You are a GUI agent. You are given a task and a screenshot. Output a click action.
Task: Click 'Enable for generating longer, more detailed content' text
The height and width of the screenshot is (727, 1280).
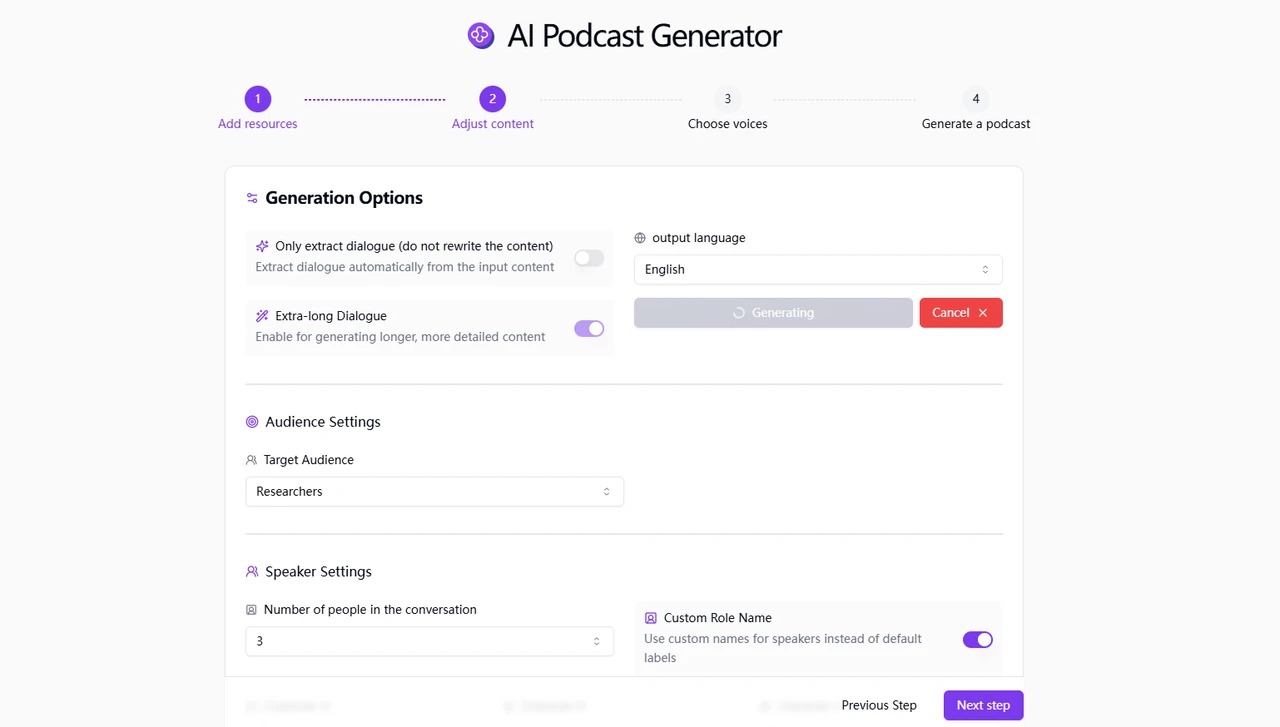pos(400,337)
